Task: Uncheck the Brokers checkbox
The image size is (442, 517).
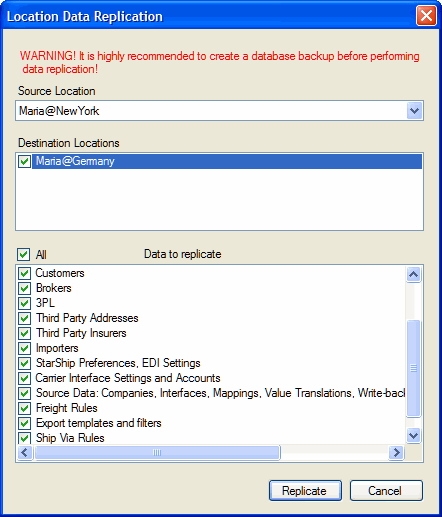Action: [24, 288]
